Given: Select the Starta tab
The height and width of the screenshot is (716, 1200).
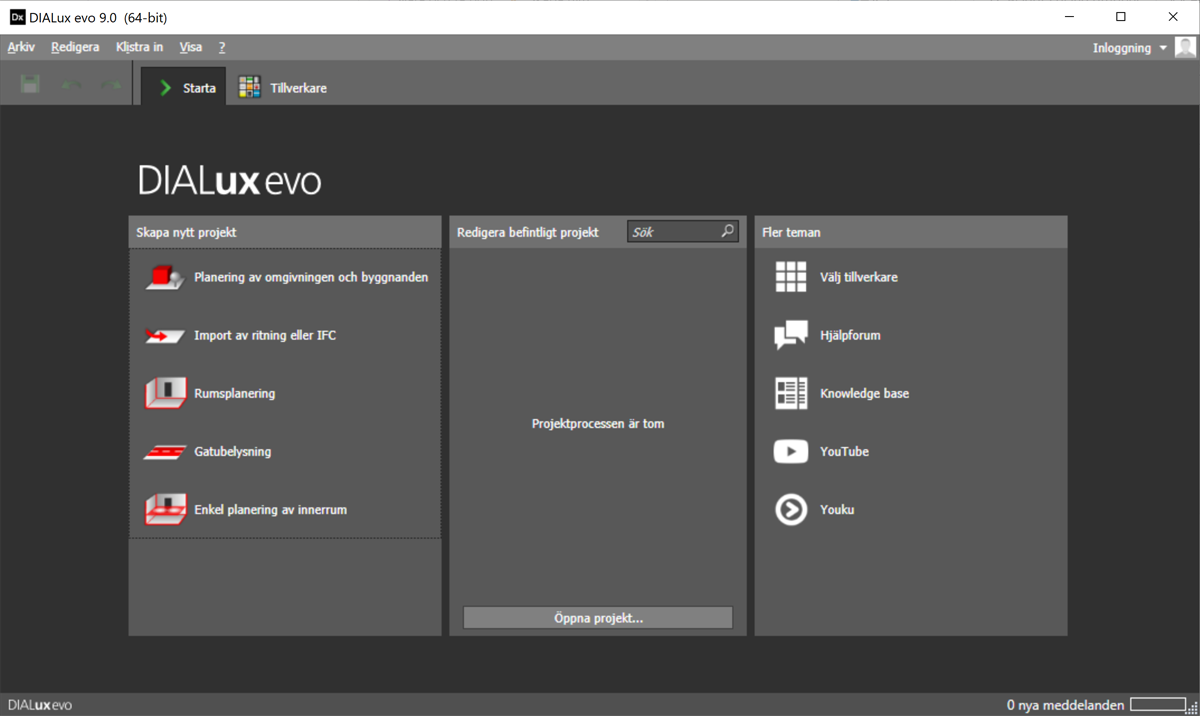Looking at the screenshot, I should pos(185,88).
